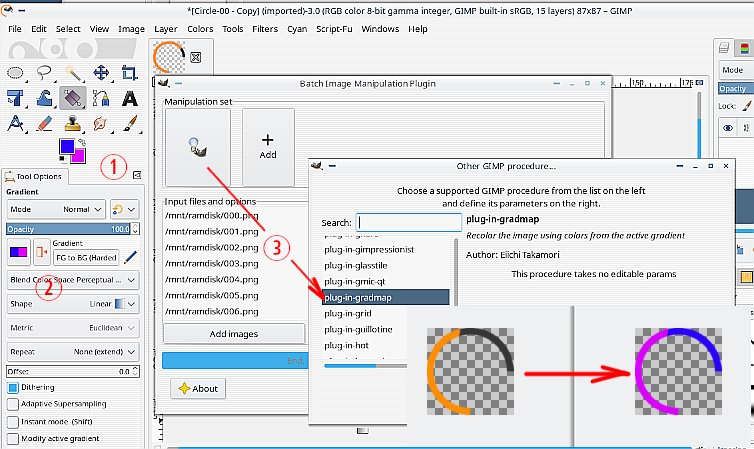Click the active gradient preview button

coord(19,252)
